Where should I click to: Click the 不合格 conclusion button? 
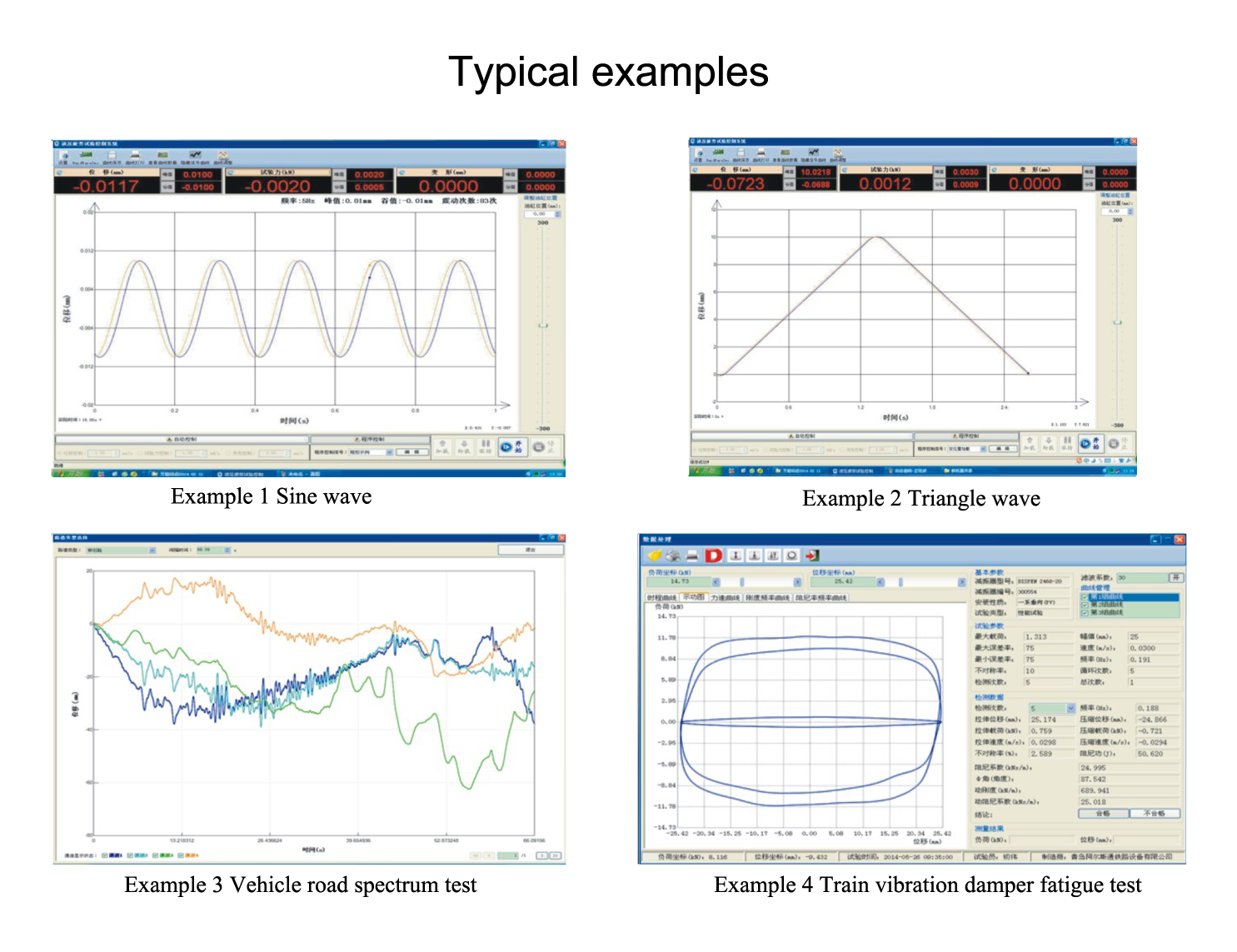1155,814
